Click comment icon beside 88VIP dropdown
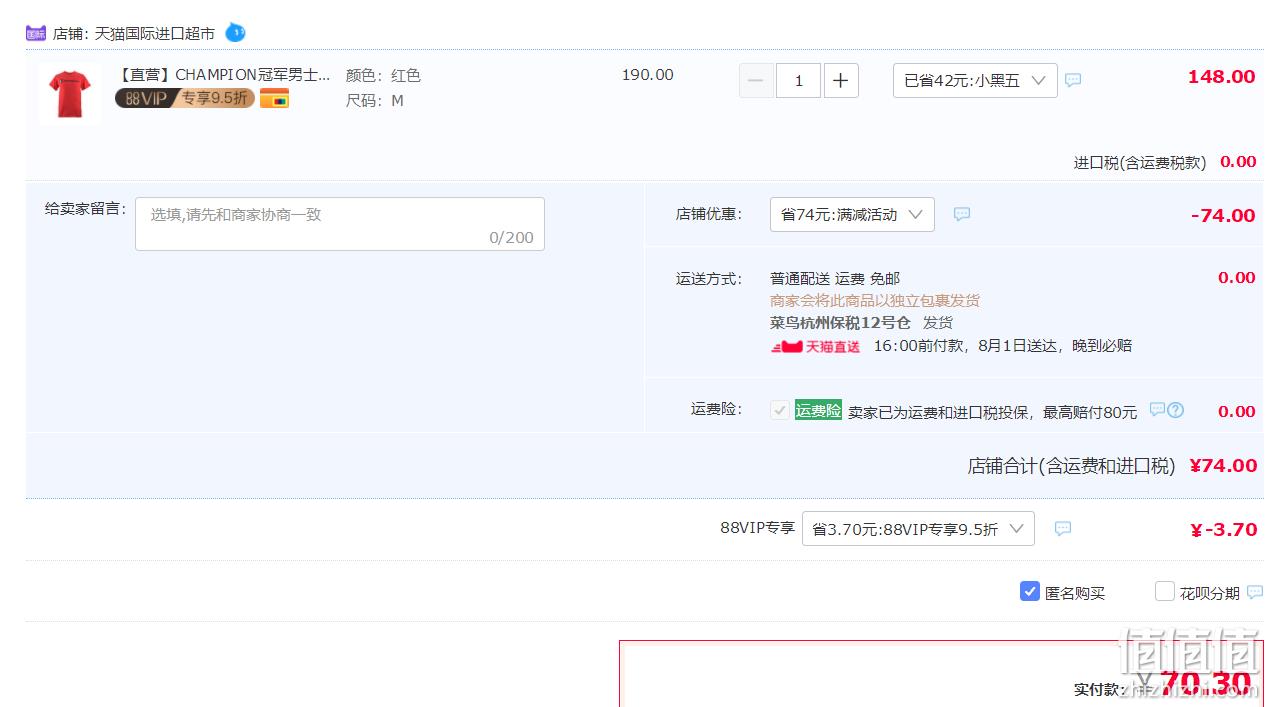The image size is (1268, 707). coord(1063,528)
